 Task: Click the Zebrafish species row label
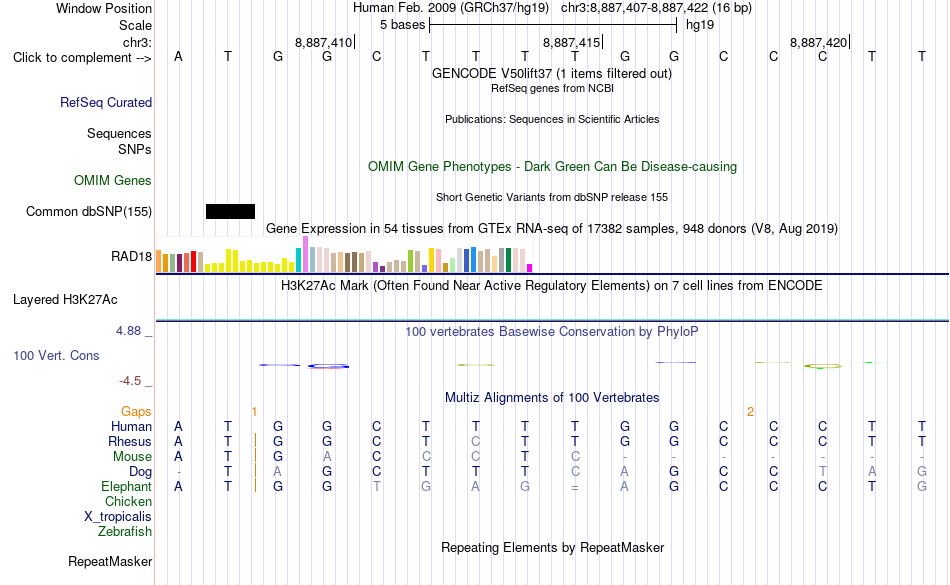[125, 531]
